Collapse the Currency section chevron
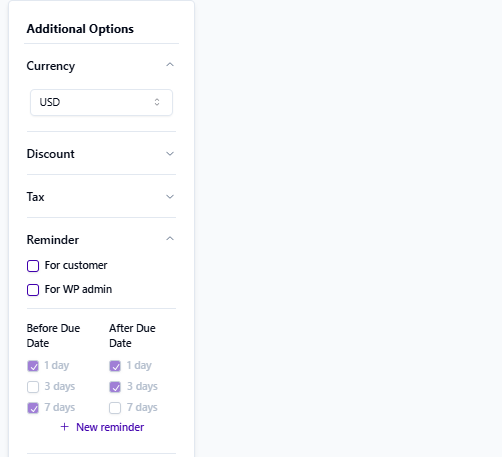 point(170,65)
